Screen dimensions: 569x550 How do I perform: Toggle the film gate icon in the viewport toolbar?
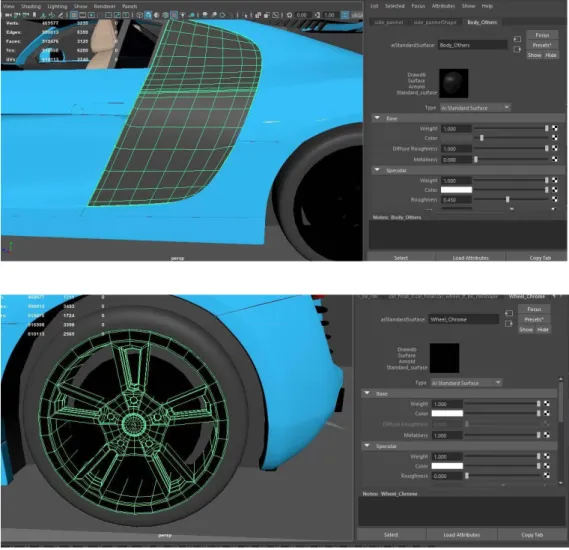point(82,15)
